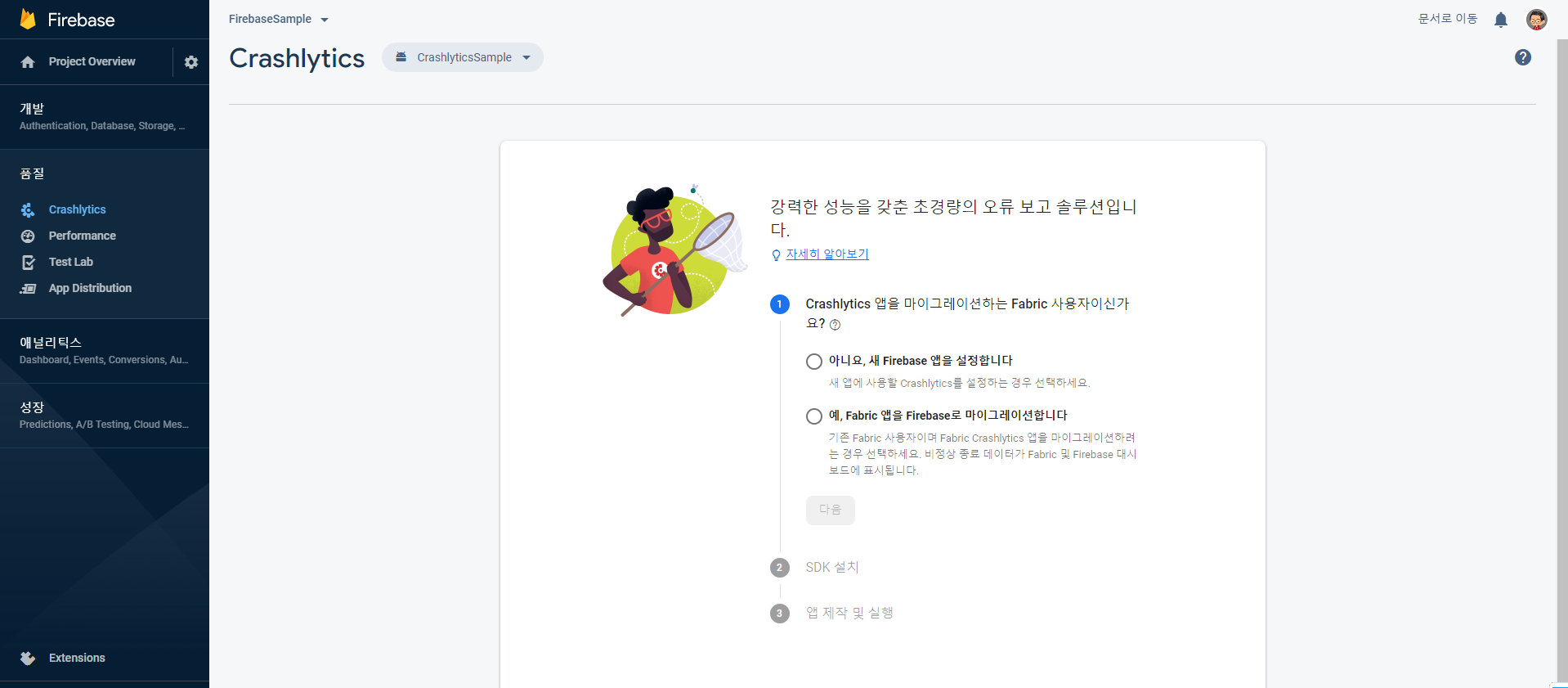Open notifications bell icon
This screenshot has width=1568, height=688.
1501,20
